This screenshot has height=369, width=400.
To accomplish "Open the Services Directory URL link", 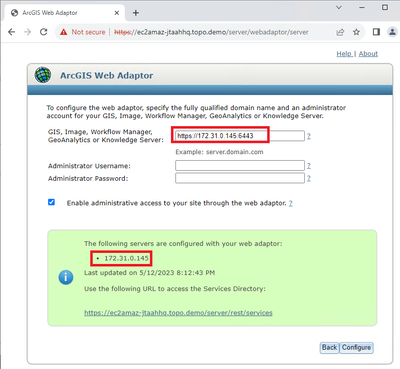I will point(178,313).
